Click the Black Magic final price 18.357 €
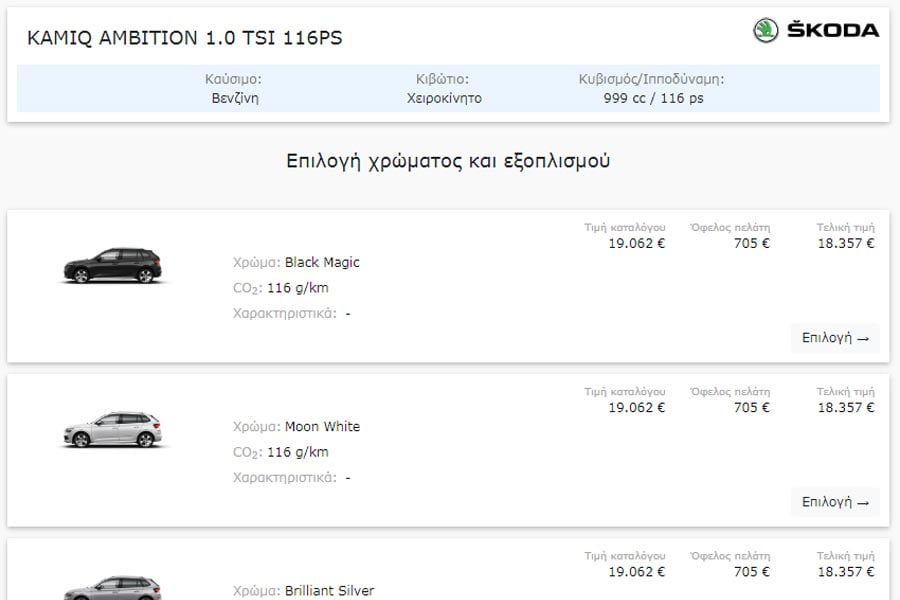The height and width of the screenshot is (600, 900). click(x=846, y=243)
